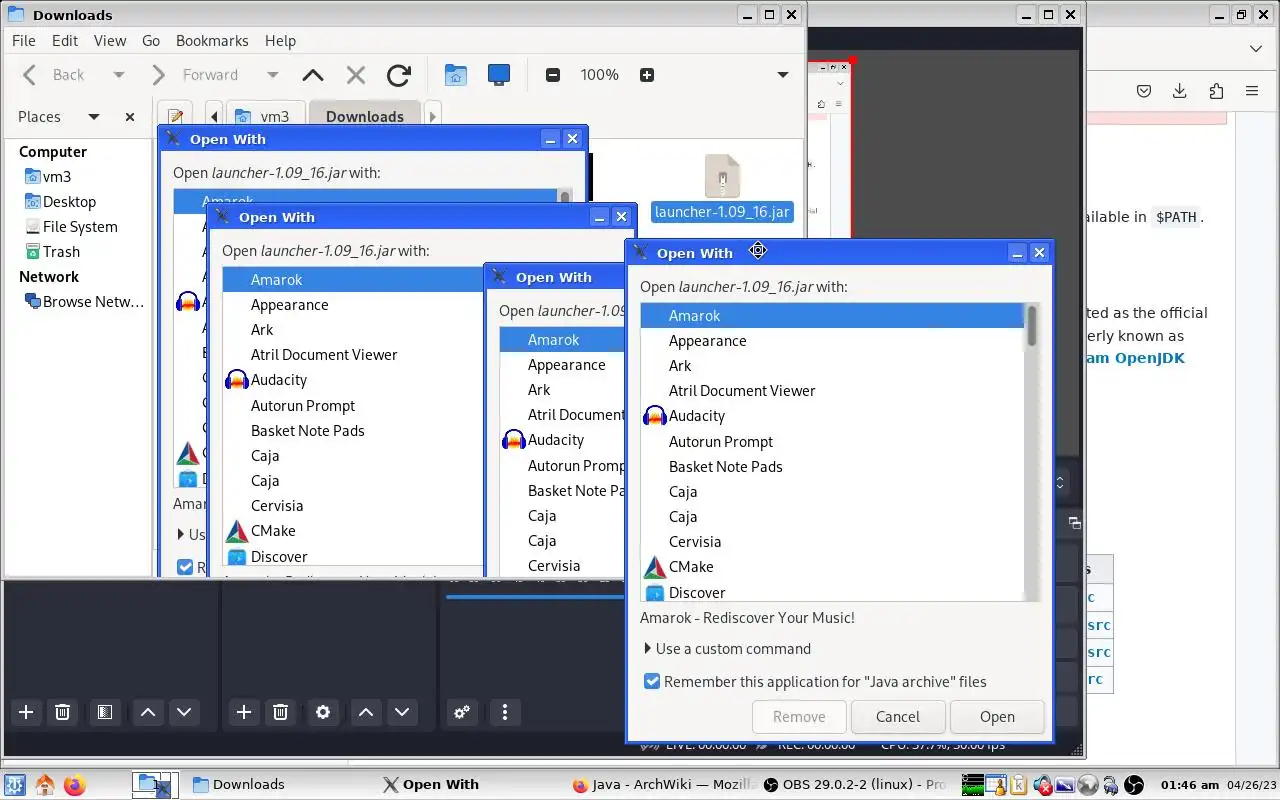Open the Home folder icon in Caja toolbar
This screenshot has width=1280, height=800.
pyautogui.click(x=456, y=75)
